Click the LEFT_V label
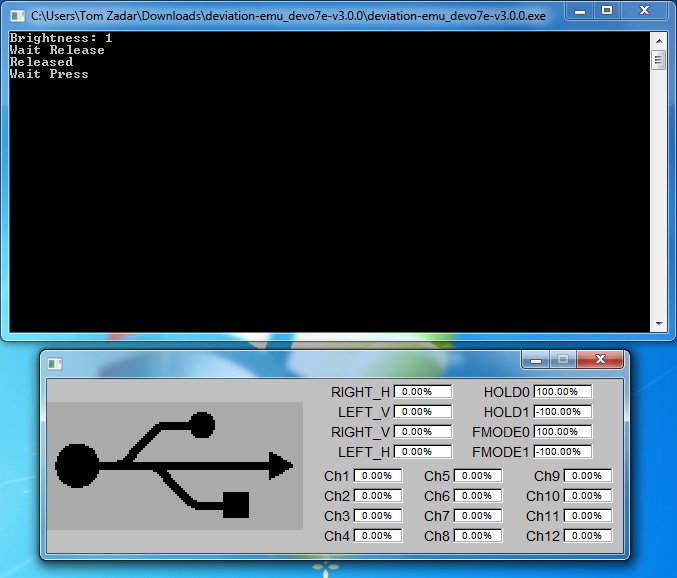This screenshot has height=578, width=677. 364,412
